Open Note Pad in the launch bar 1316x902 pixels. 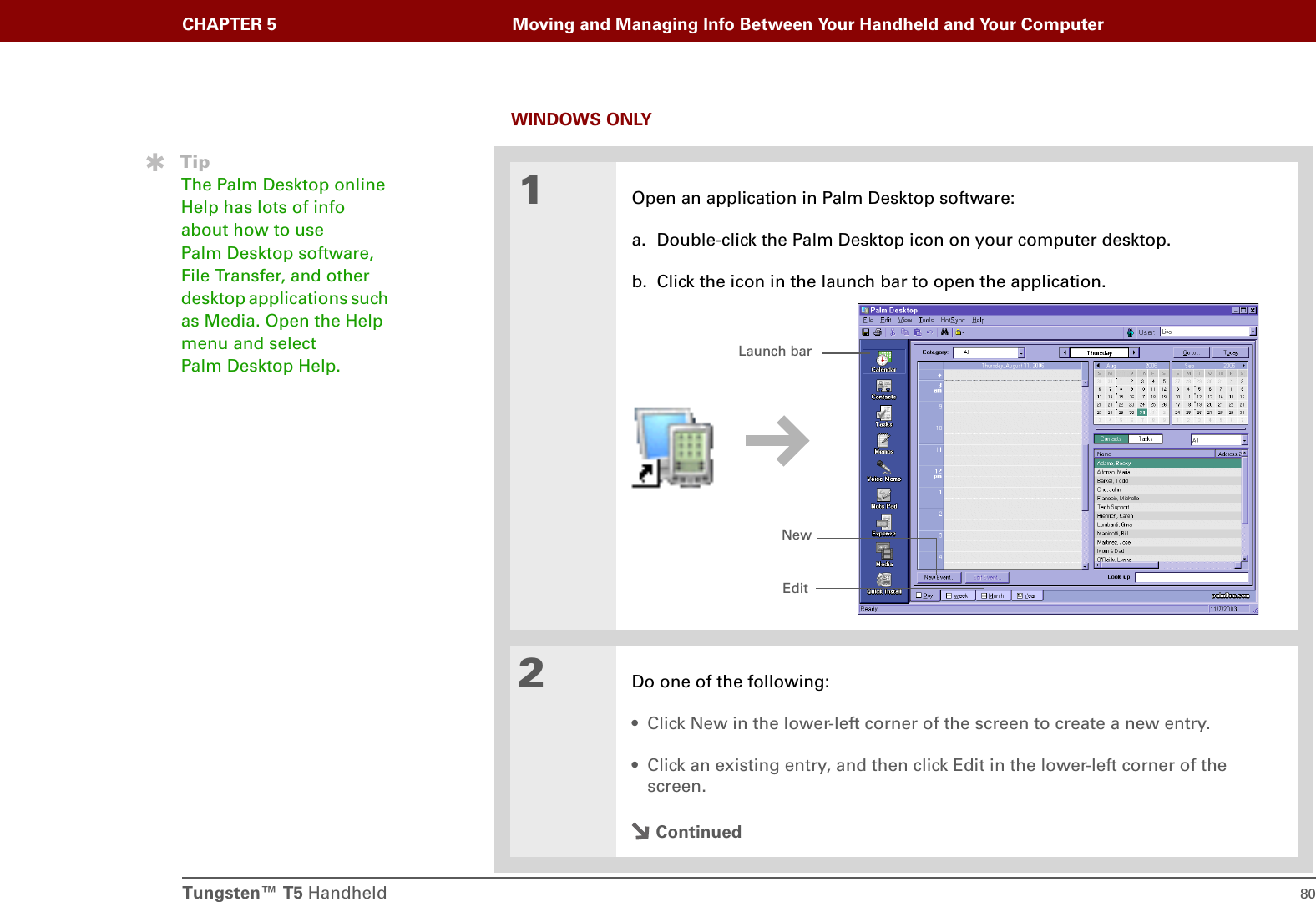tap(883, 498)
